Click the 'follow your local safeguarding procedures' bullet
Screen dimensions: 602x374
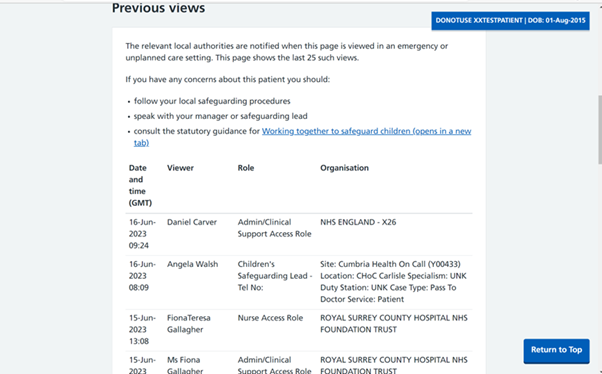pyautogui.click(x=212, y=101)
